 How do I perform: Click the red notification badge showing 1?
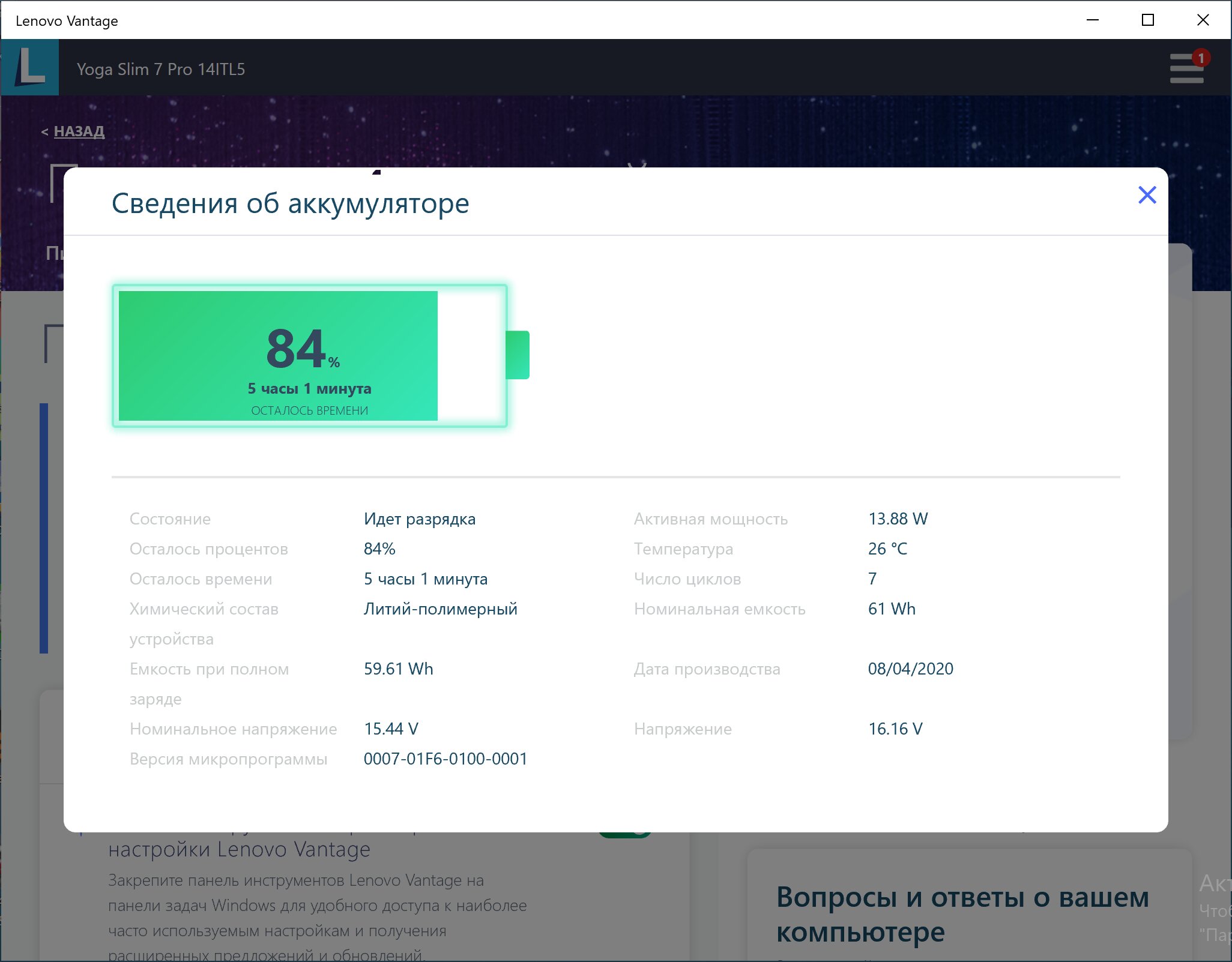point(1201,58)
